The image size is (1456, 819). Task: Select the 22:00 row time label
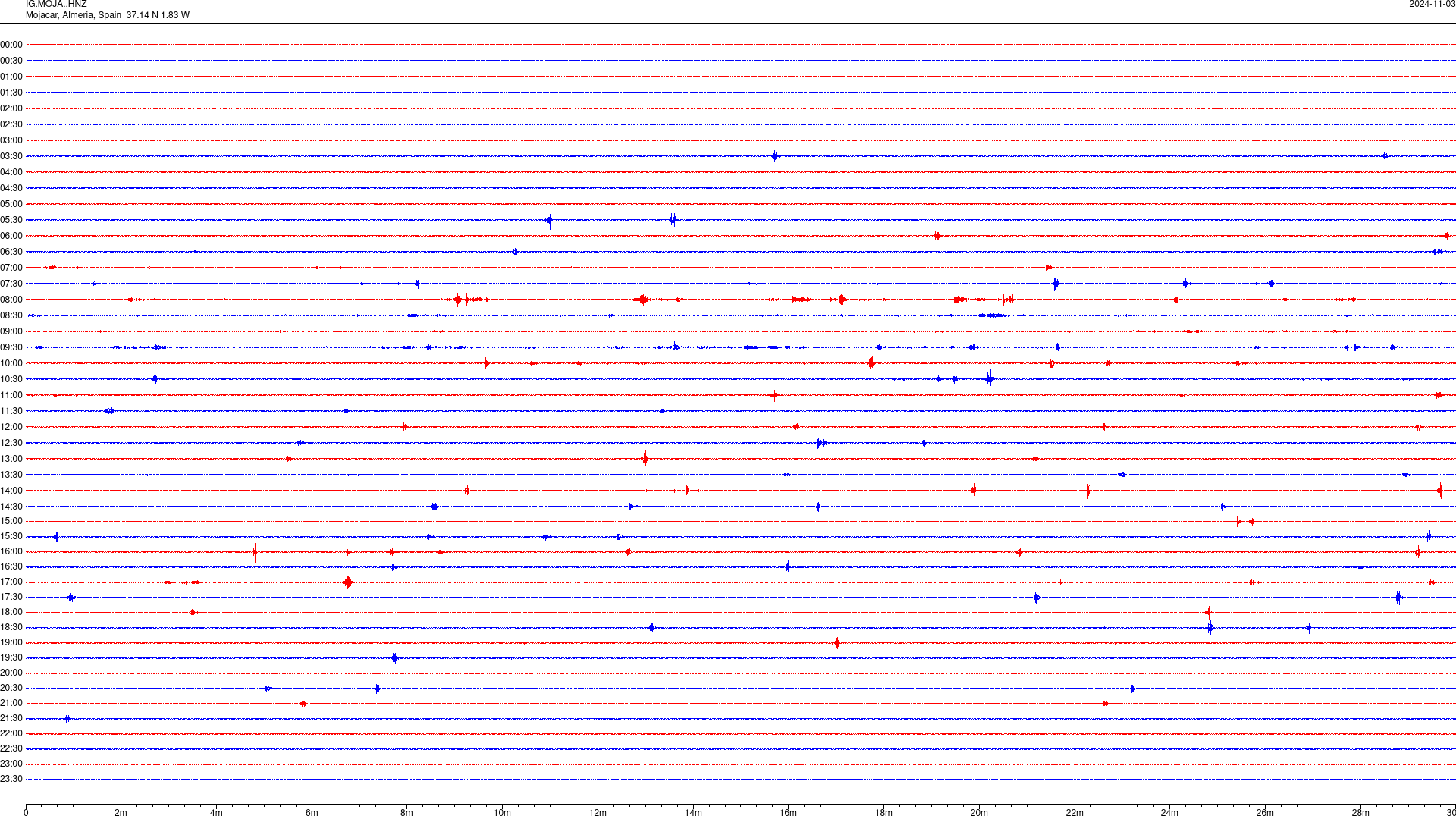click(x=11, y=733)
